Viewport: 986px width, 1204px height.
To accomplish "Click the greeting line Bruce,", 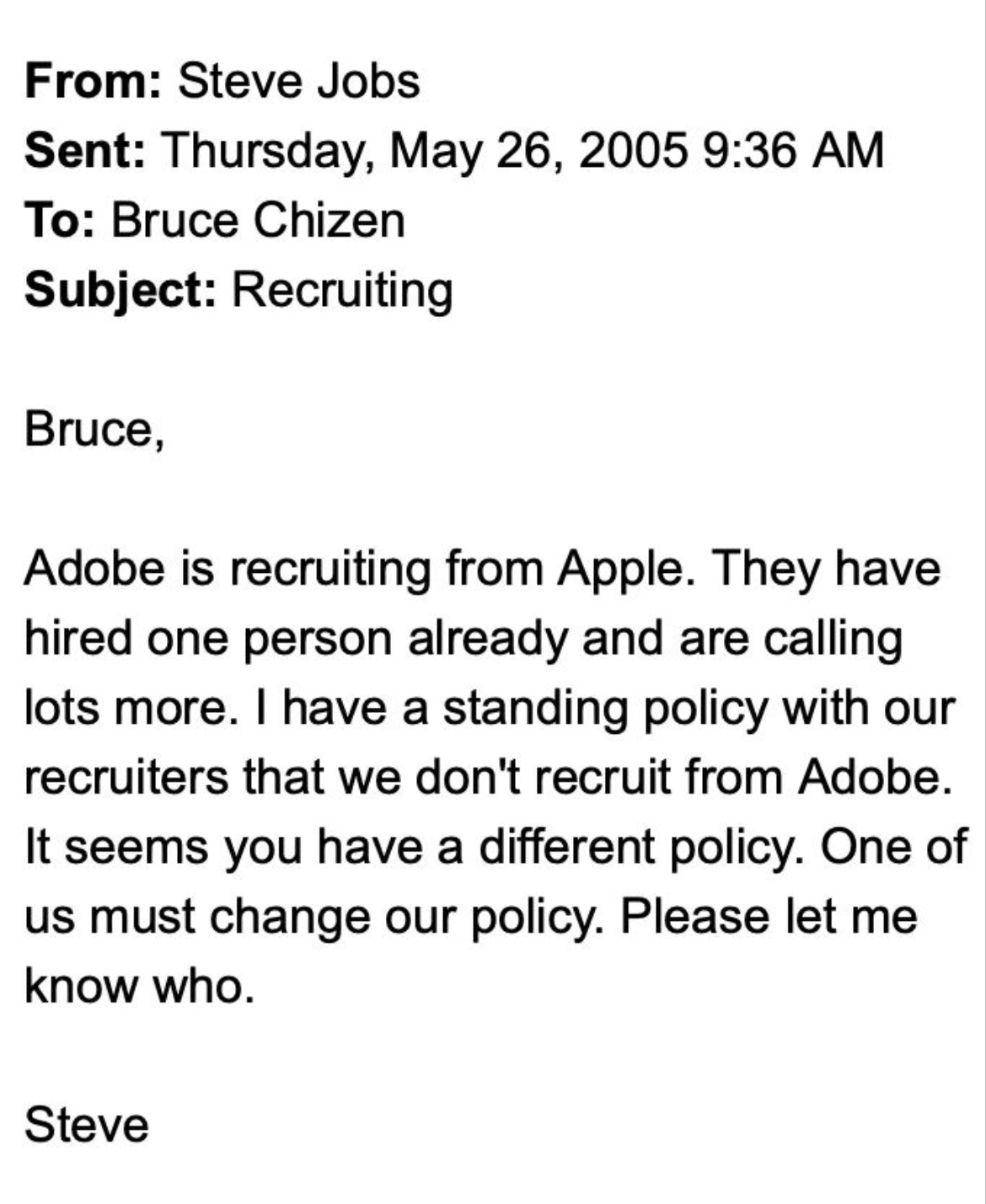I will click(93, 429).
